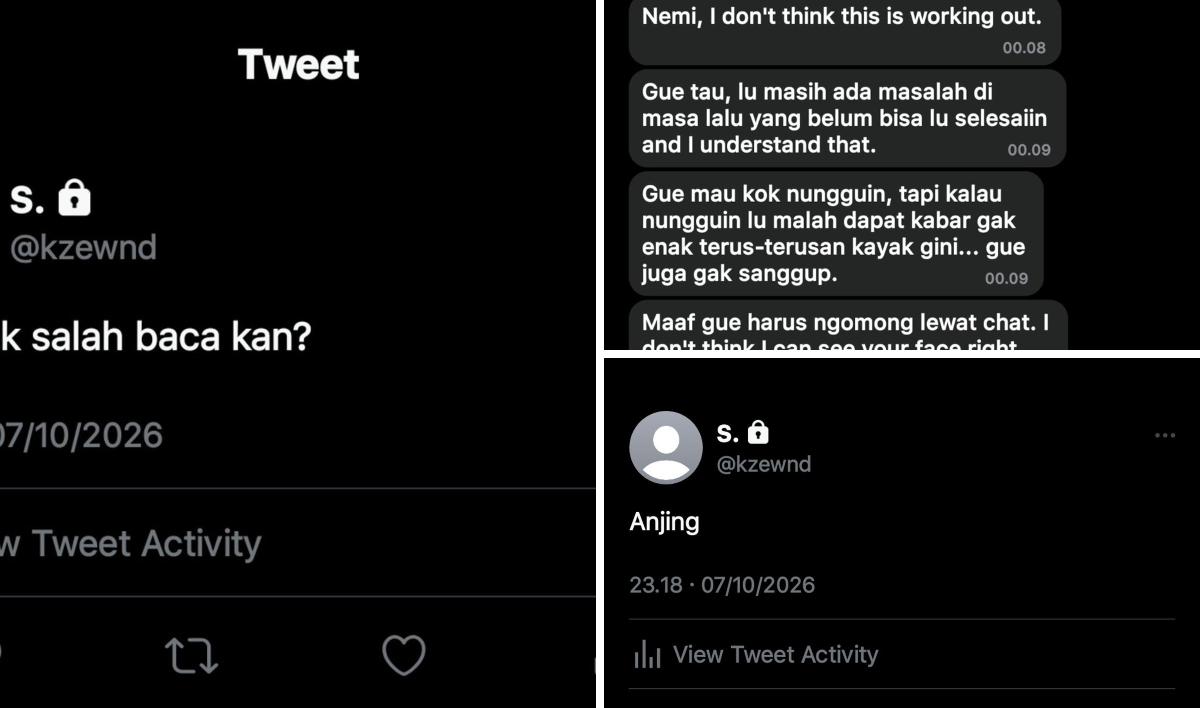The width and height of the screenshot is (1200, 708).
Task: Tap the retweet icon in left tweet
Action: [x=191, y=656]
